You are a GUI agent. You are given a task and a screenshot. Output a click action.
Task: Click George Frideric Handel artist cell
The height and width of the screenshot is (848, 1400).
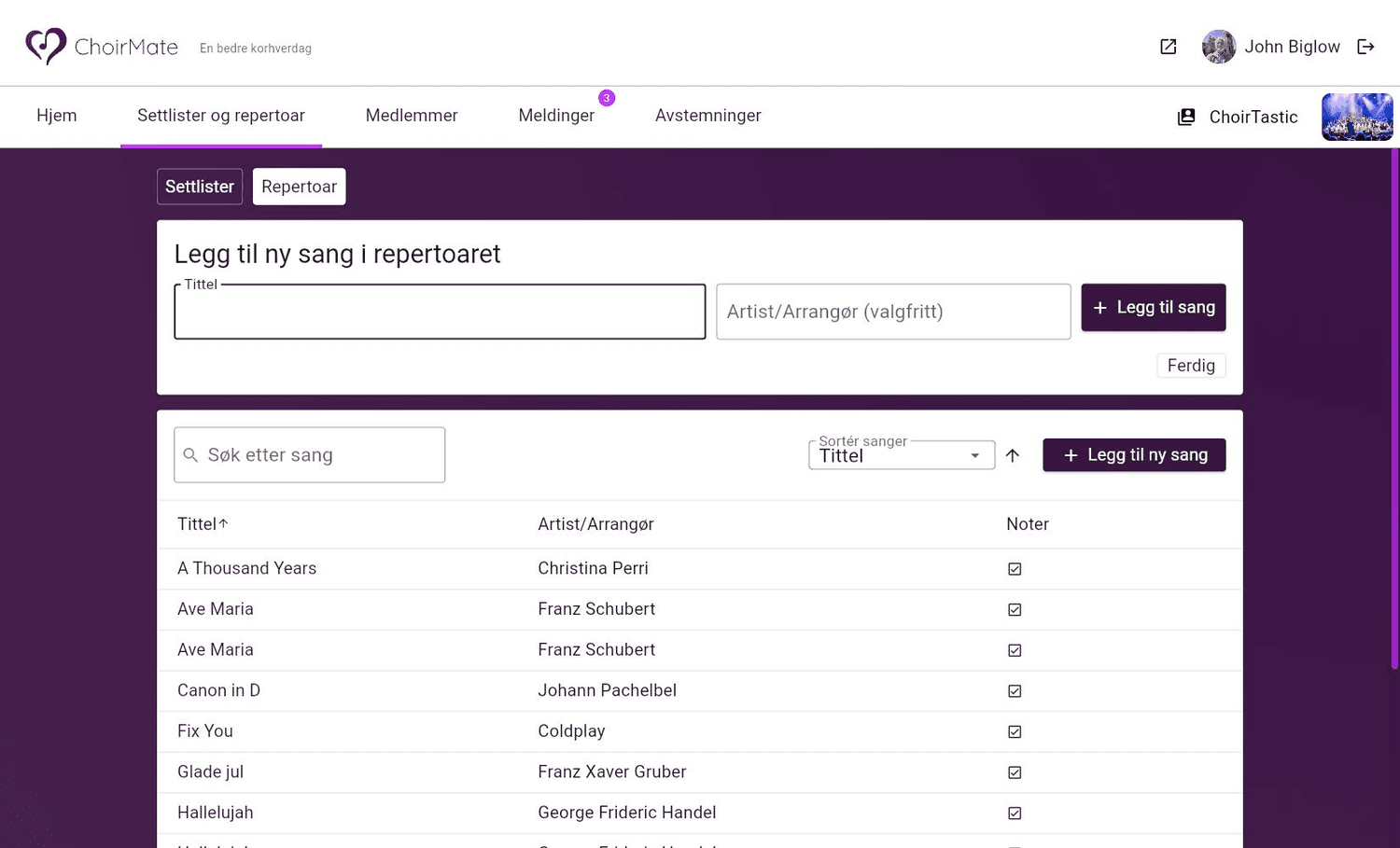[627, 813]
